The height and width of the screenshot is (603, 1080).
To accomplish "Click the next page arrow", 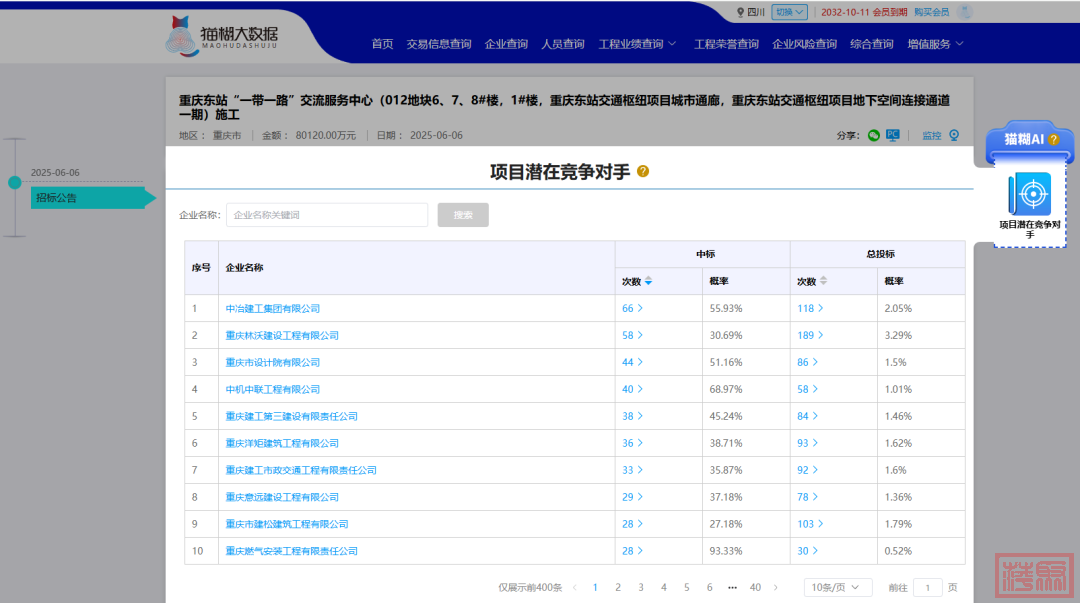I will [x=776, y=587].
